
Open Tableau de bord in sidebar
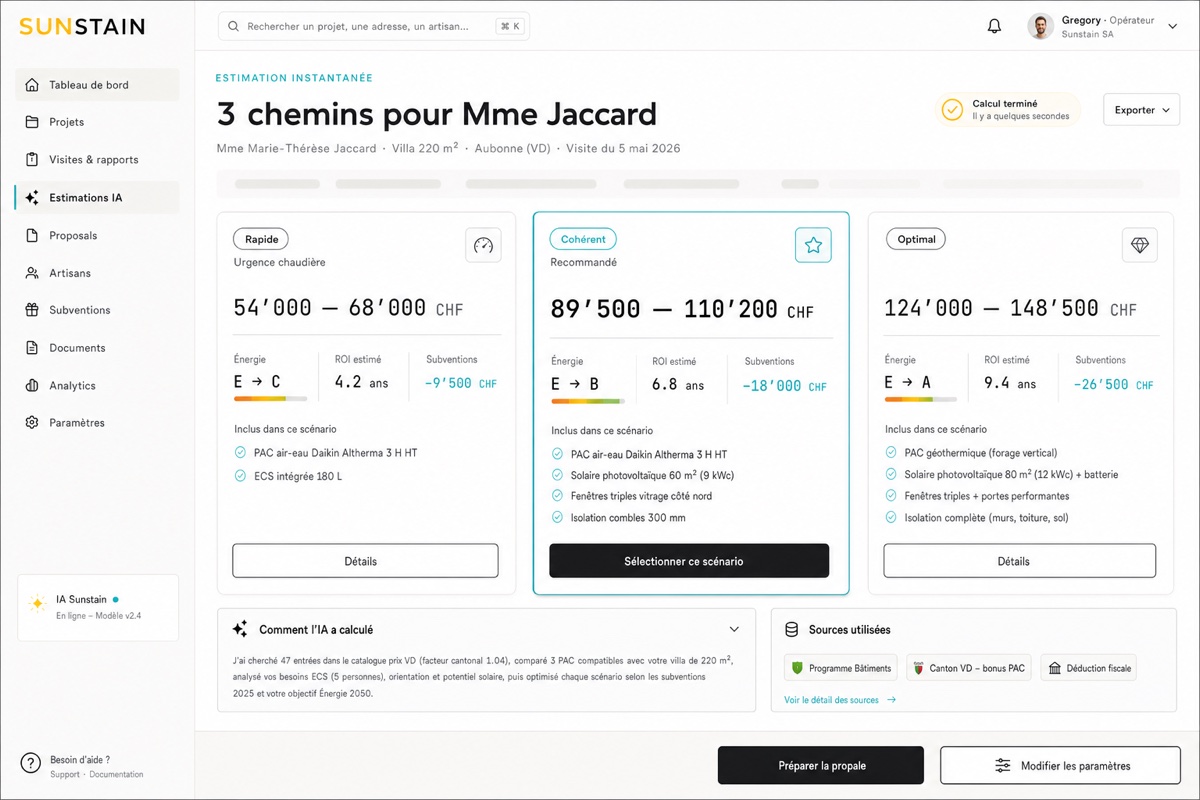97,85
